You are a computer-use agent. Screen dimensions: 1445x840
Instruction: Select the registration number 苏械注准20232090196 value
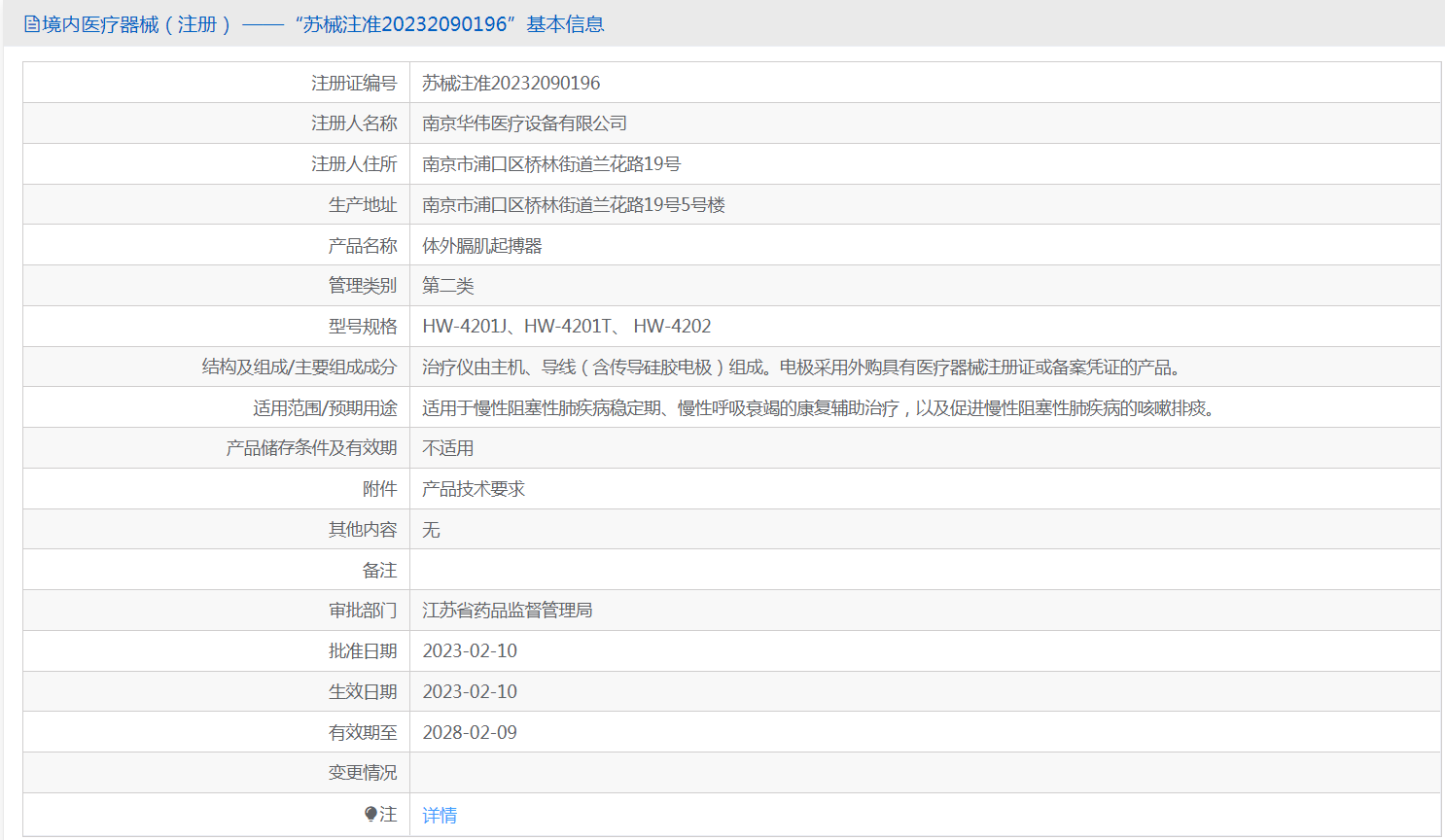pos(511,84)
